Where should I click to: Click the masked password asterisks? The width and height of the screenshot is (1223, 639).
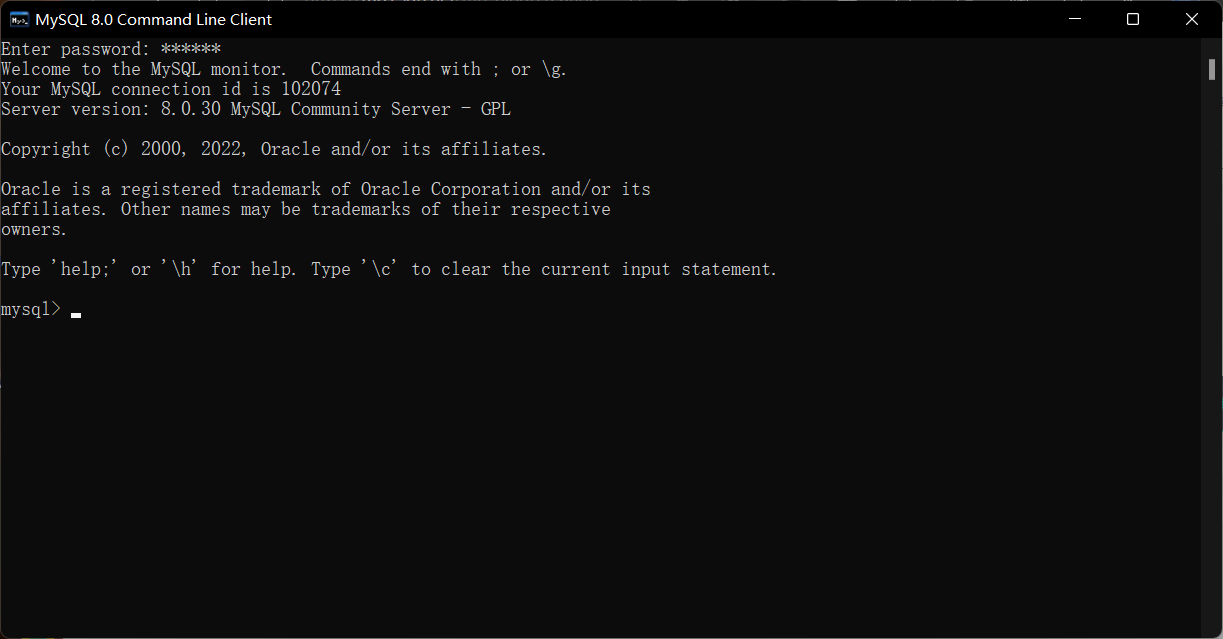[190, 49]
